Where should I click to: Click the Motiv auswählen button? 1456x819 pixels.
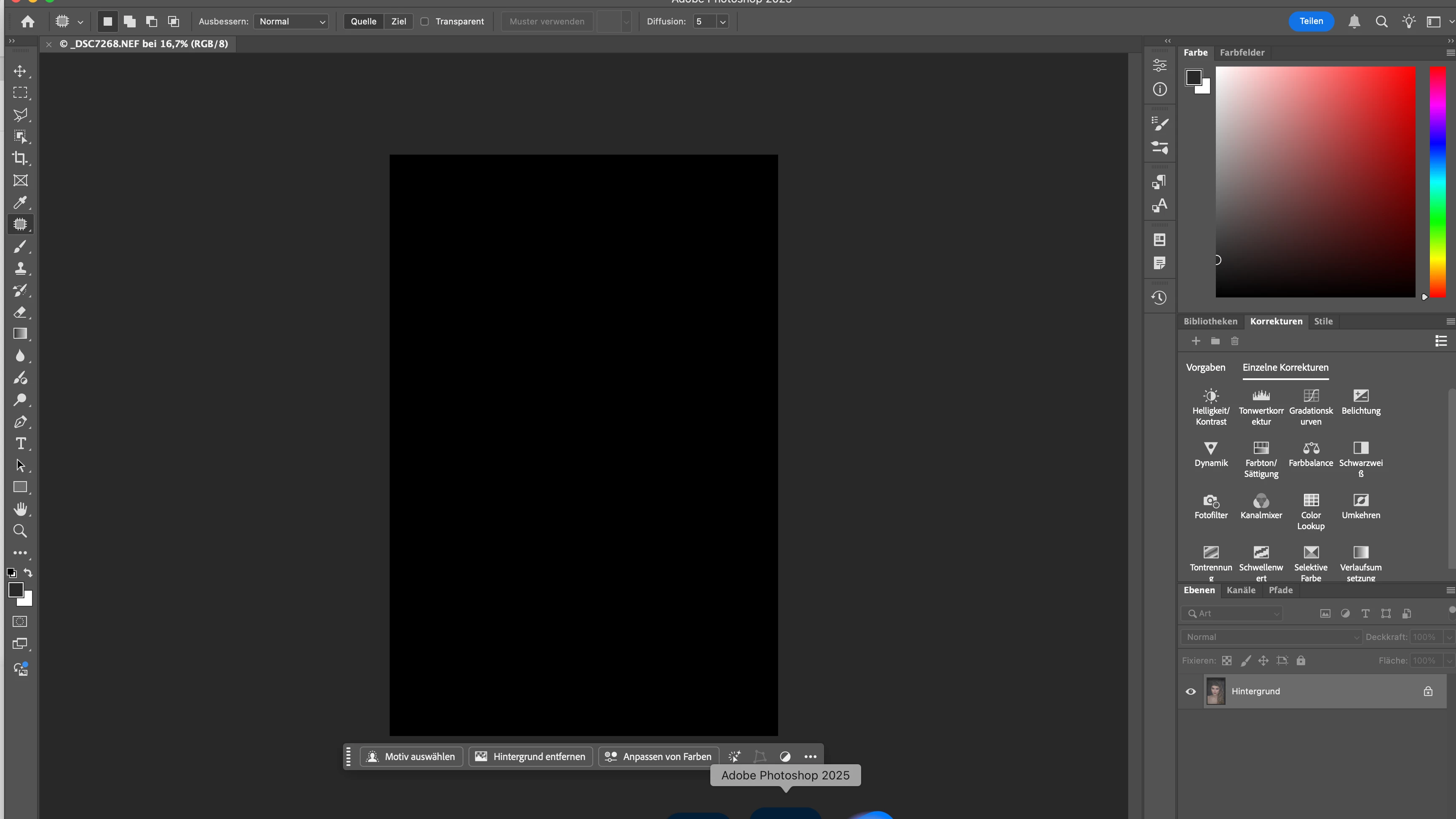[x=411, y=756]
